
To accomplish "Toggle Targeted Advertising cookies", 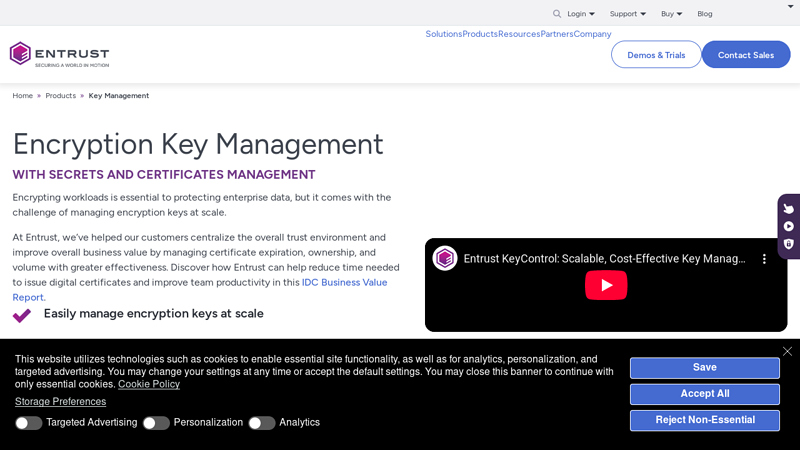I will (x=29, y=423).
